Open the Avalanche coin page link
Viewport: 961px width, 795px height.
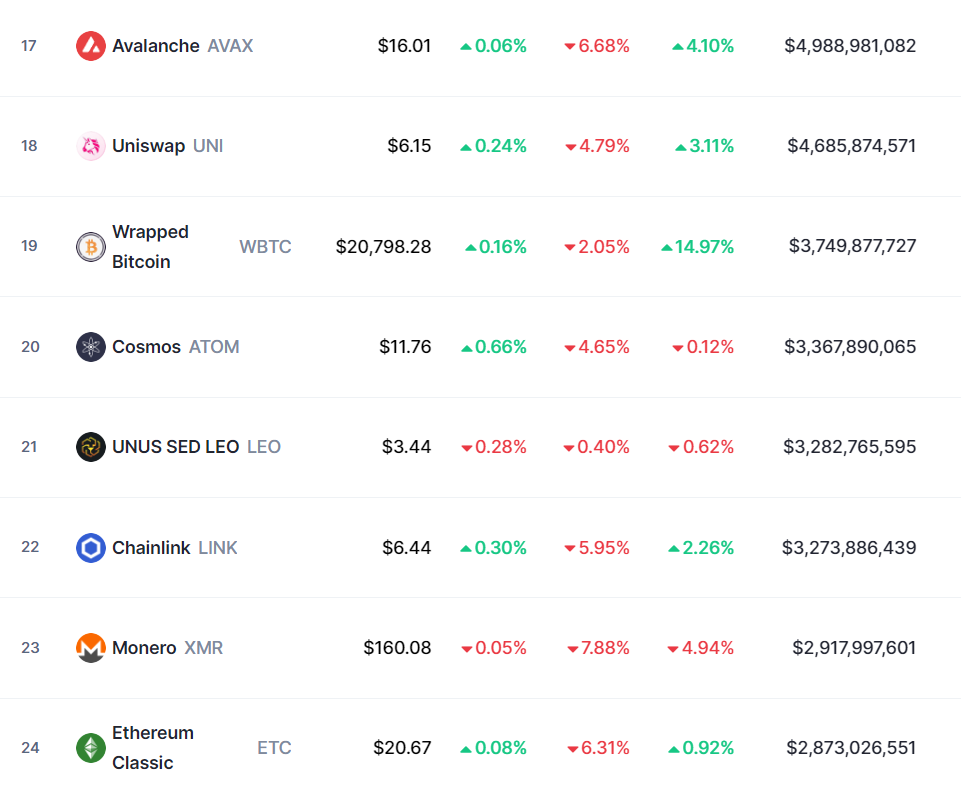click(156, 46)
